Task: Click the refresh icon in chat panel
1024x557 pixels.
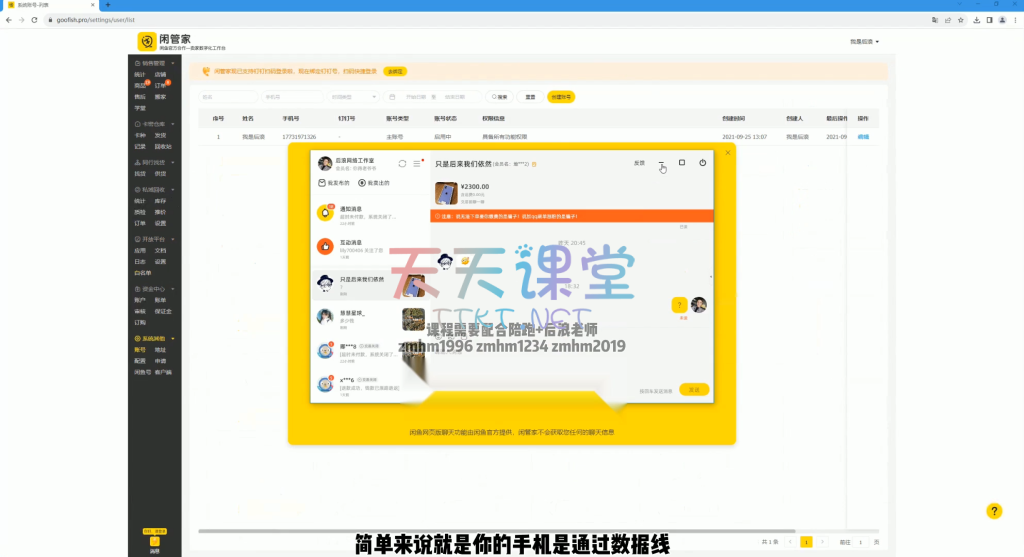Action: [402, 163]
